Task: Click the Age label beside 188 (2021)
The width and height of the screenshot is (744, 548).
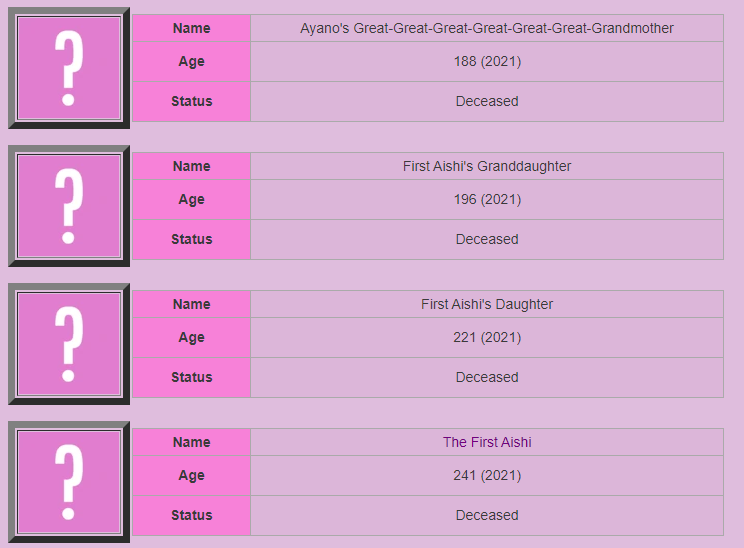Action: coord(192,62)
